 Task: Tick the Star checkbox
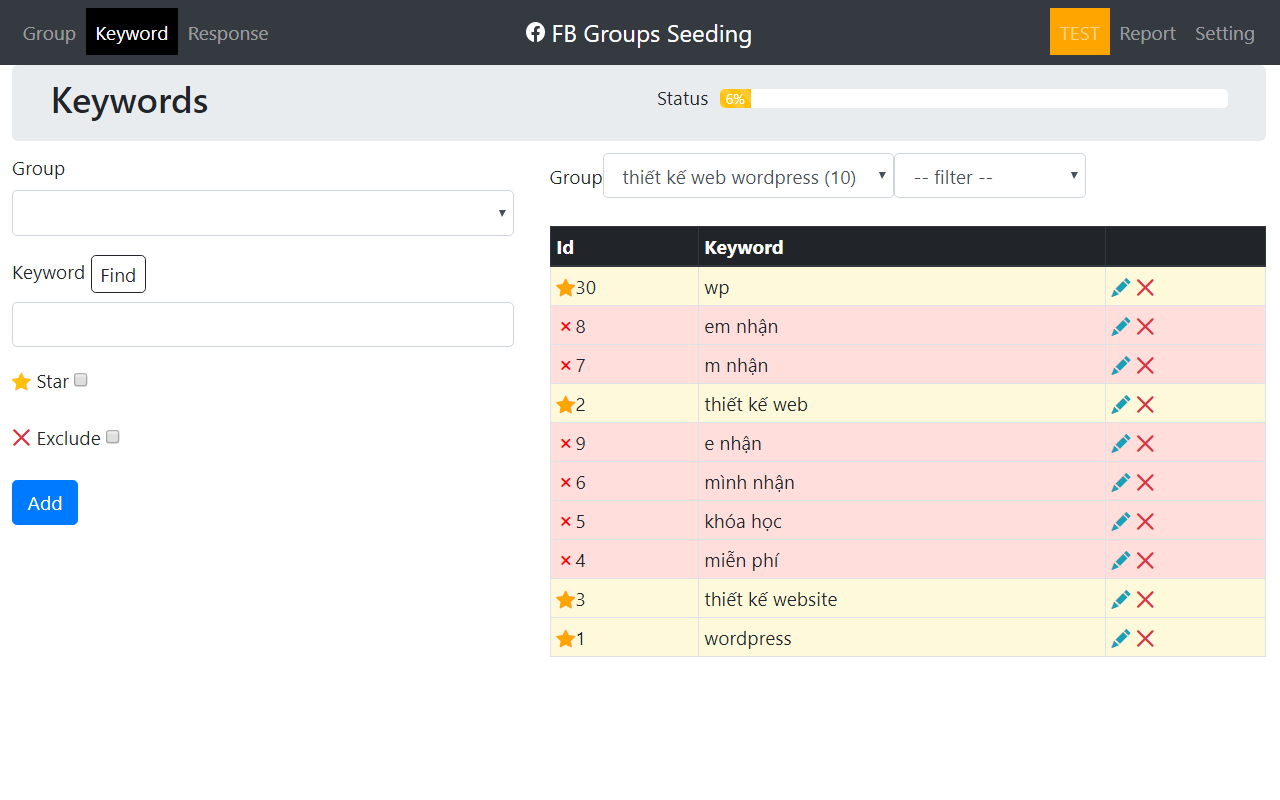pos(81,380)
